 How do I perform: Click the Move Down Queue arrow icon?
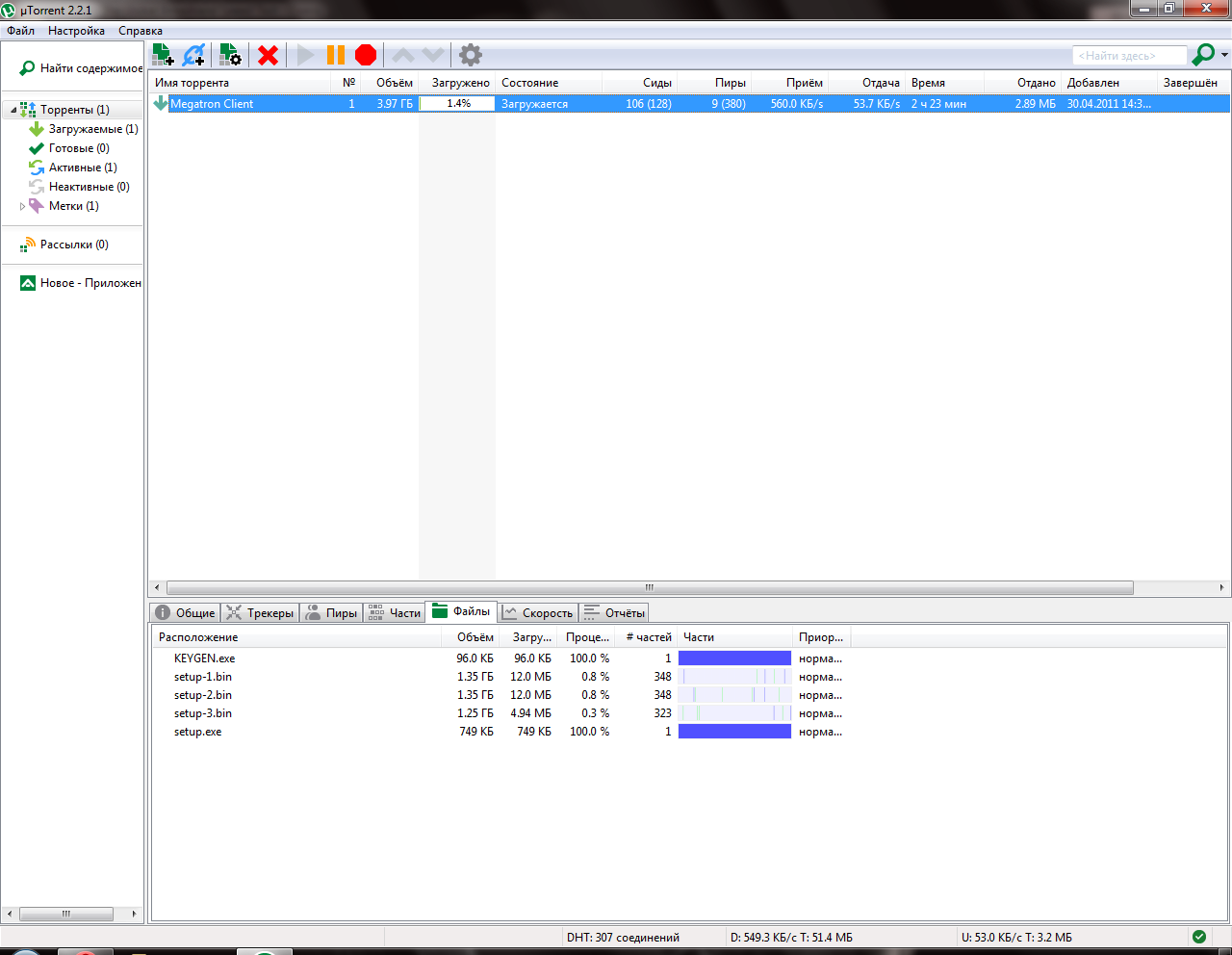click(433, 55)
